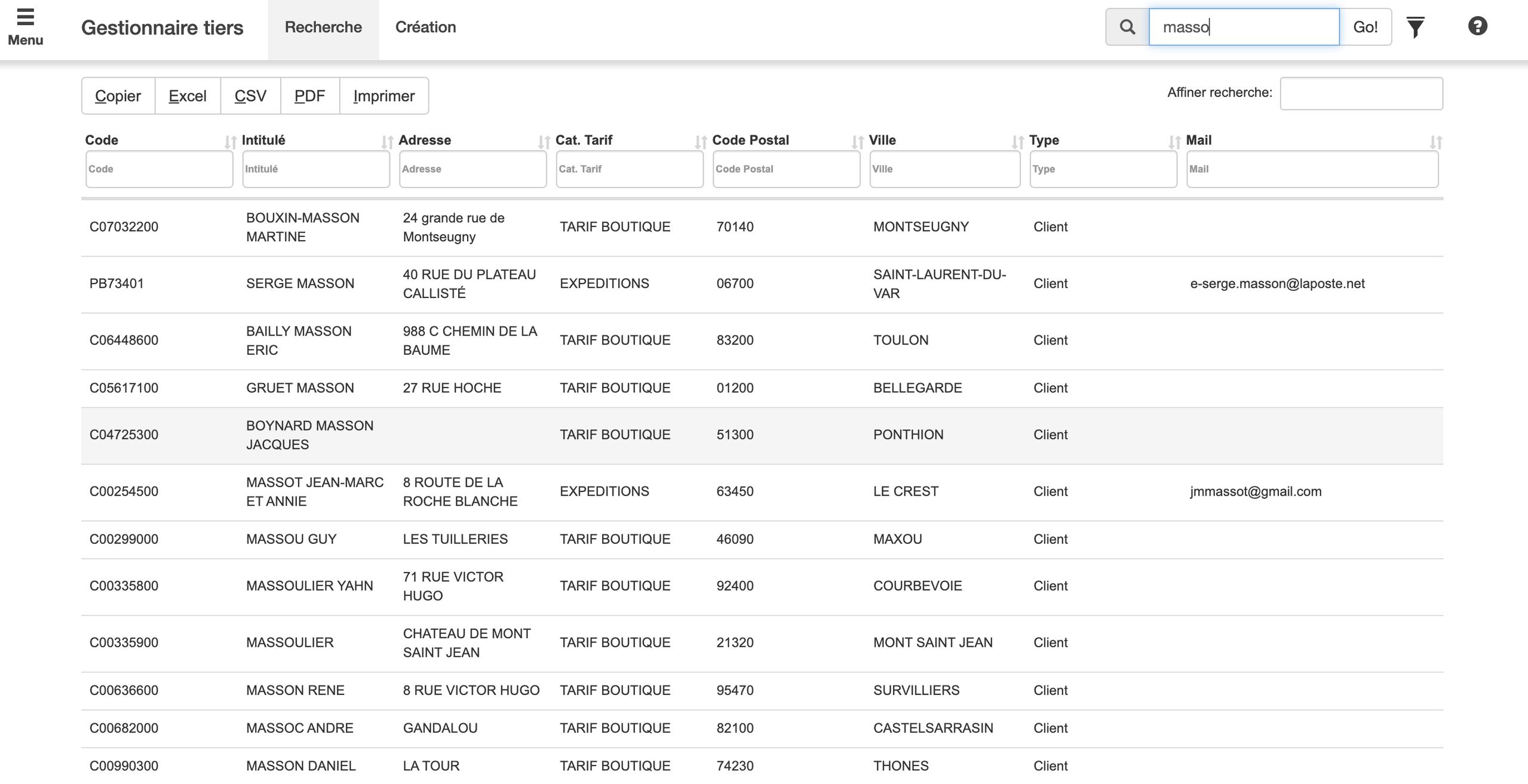
Task: Click city SURVILLIERS cell
Action: tap(916, 690)
